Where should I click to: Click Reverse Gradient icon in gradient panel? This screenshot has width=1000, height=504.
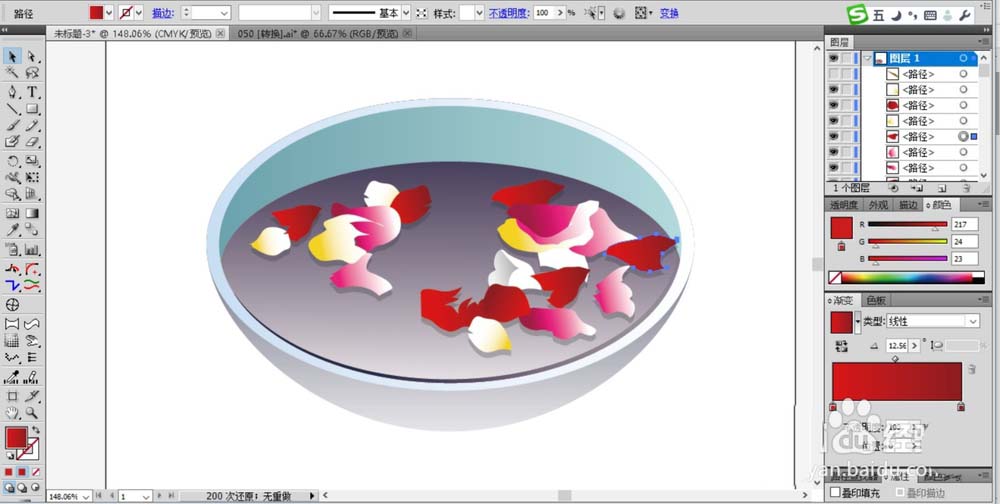(x=841, y=346)
